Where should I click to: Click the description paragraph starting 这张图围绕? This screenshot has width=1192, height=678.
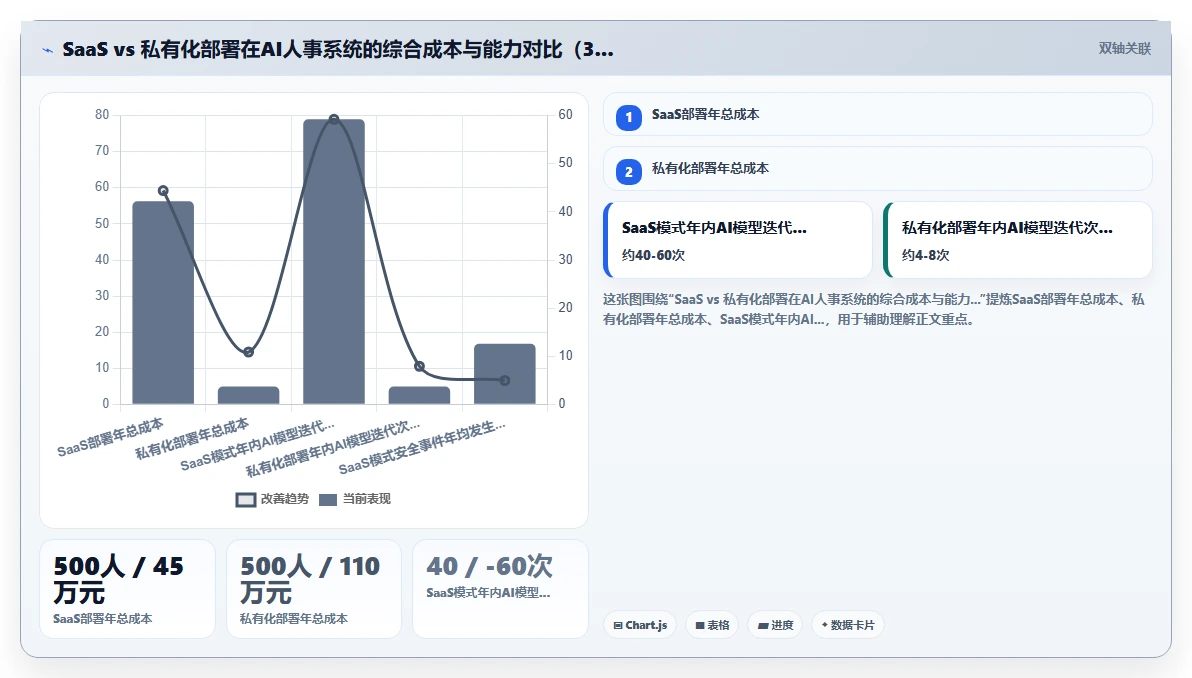click(874, 309)
